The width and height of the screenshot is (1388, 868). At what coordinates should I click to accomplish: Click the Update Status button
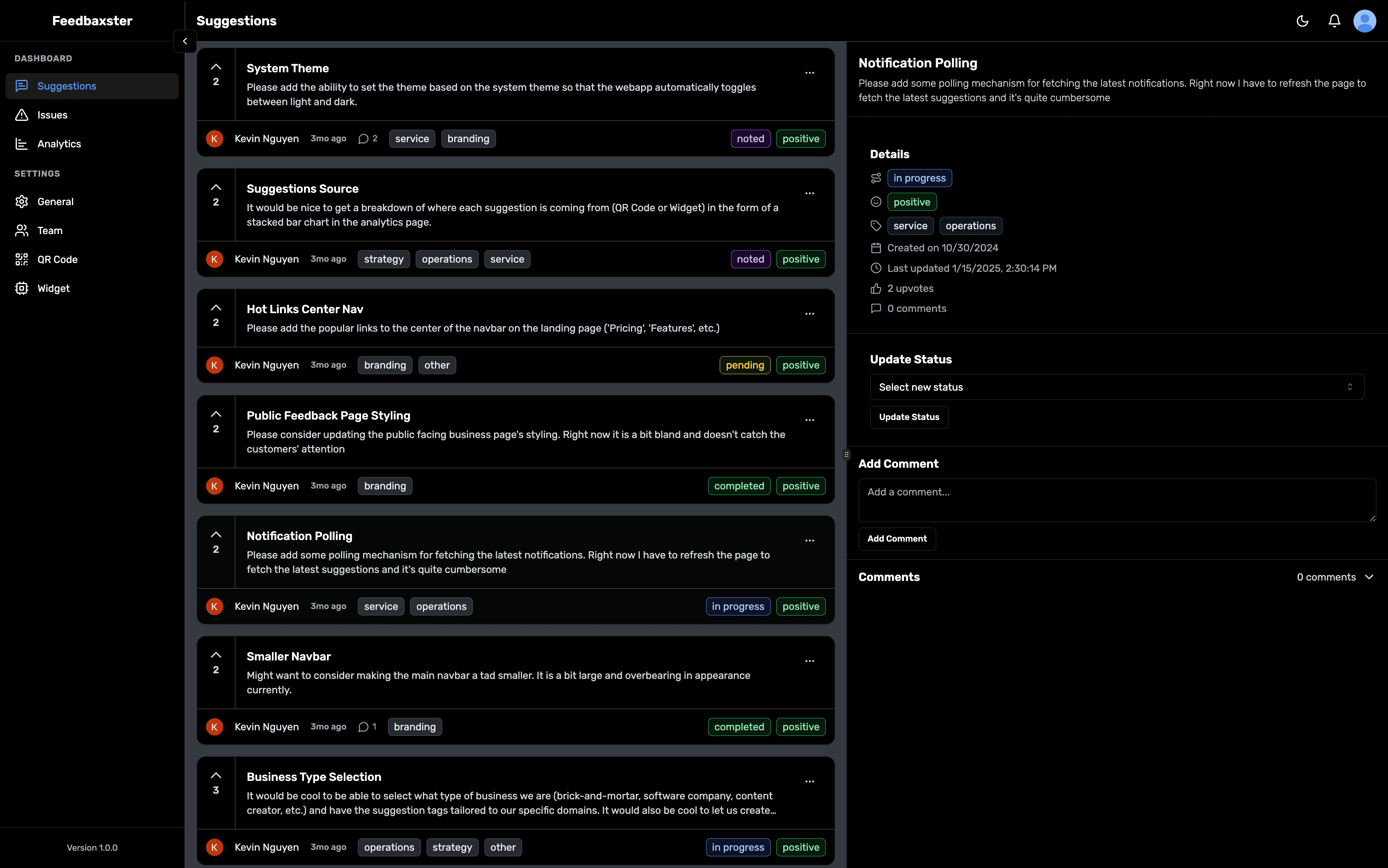tap(909, 417)
